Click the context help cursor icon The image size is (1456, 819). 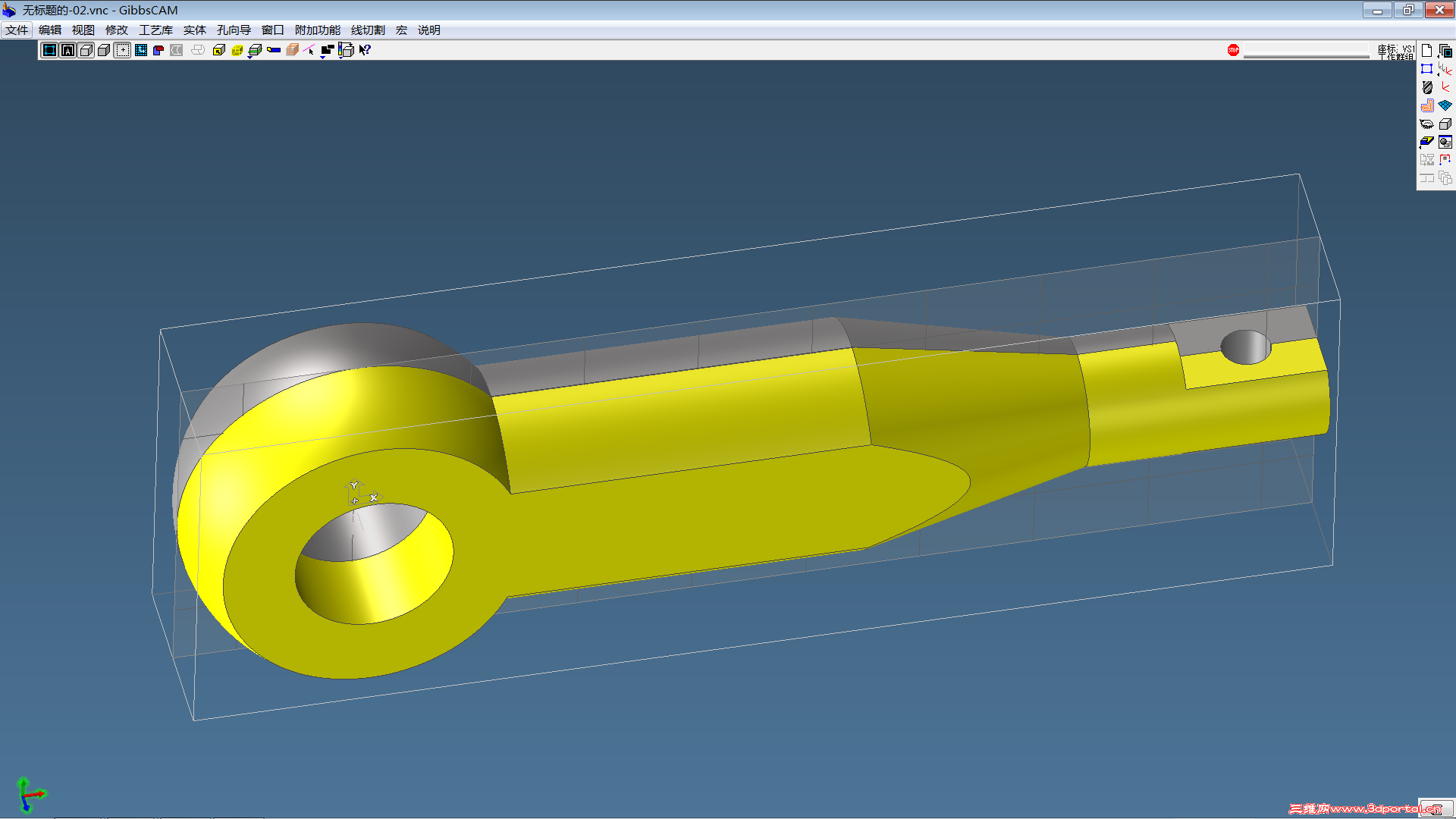click(365, 50)
